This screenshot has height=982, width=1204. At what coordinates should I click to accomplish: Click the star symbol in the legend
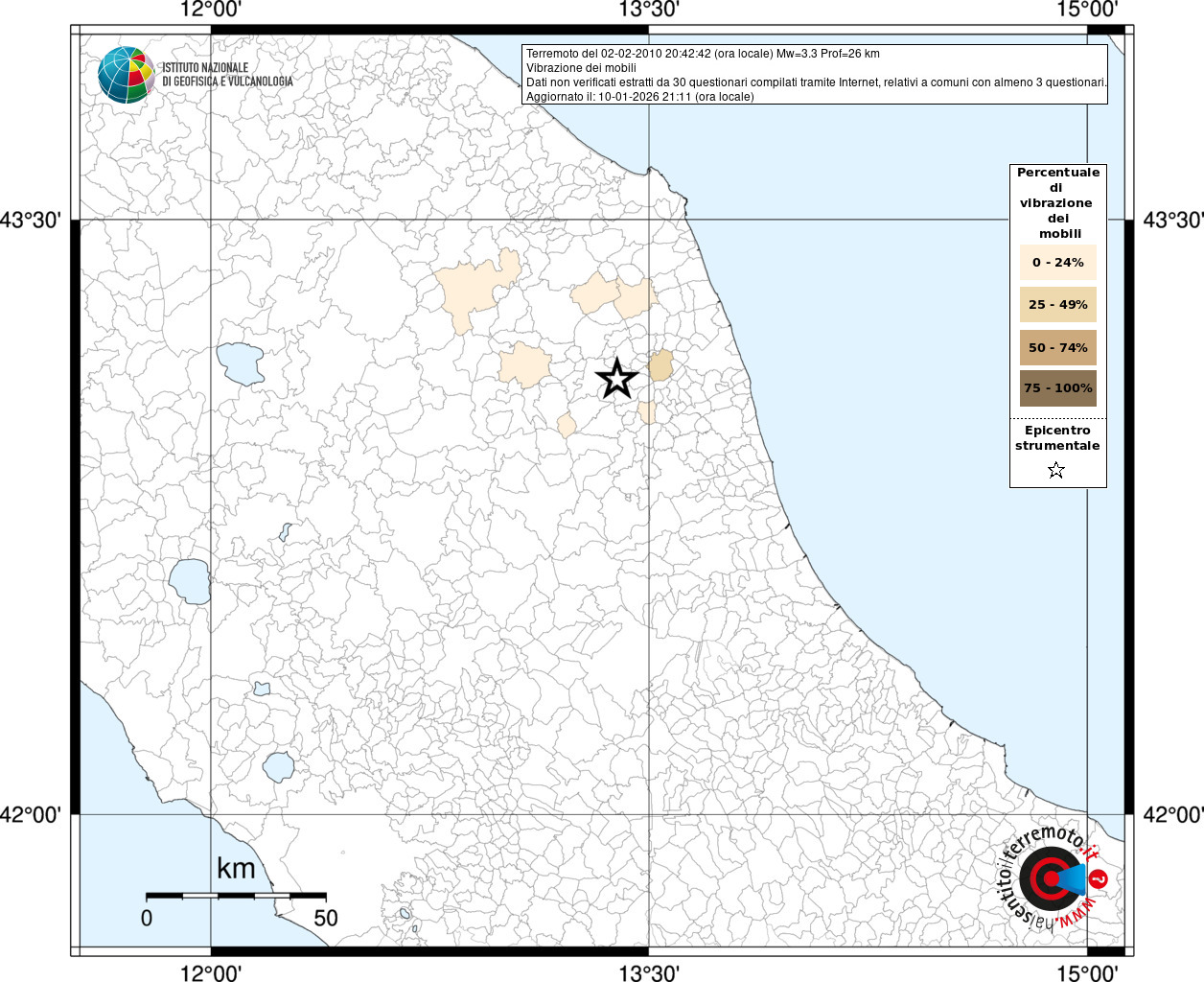(x=1056, y=470)
